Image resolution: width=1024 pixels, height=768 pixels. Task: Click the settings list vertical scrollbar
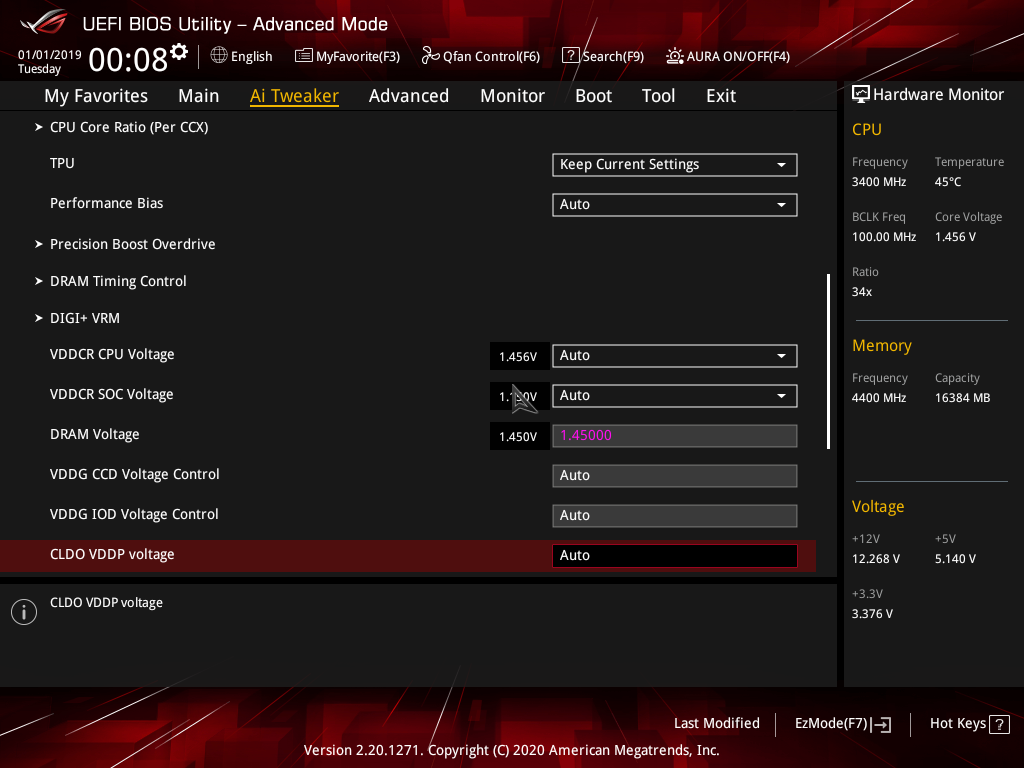[828, 361]
